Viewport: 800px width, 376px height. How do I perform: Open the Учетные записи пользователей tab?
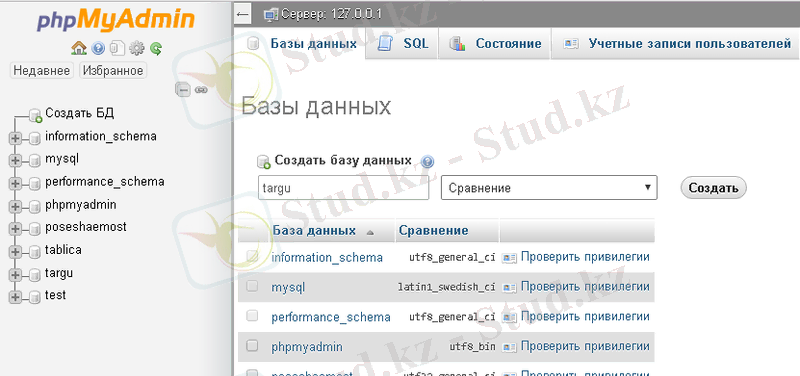(x=676, y=43)
